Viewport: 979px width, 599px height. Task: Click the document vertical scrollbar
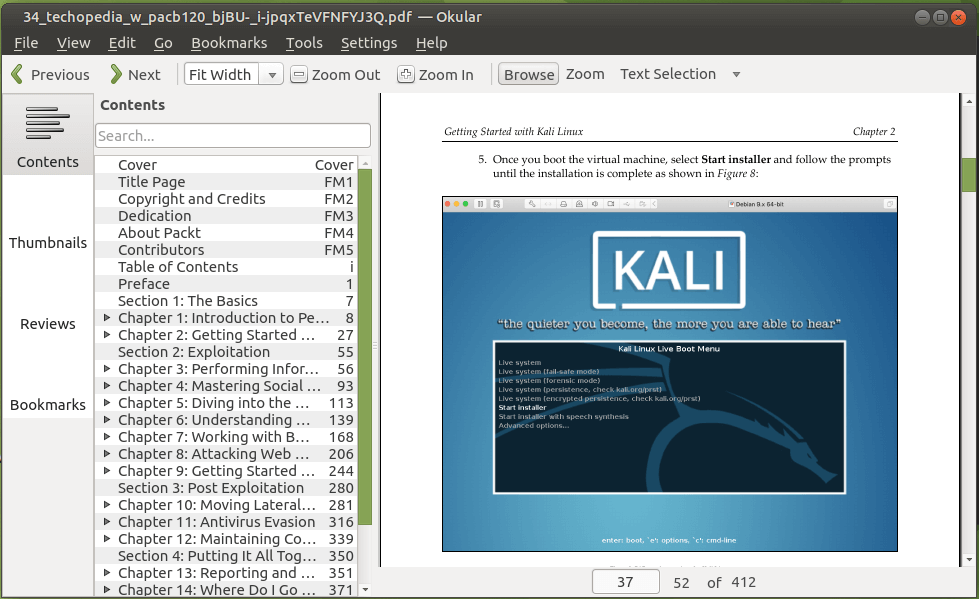pos(968,176)
